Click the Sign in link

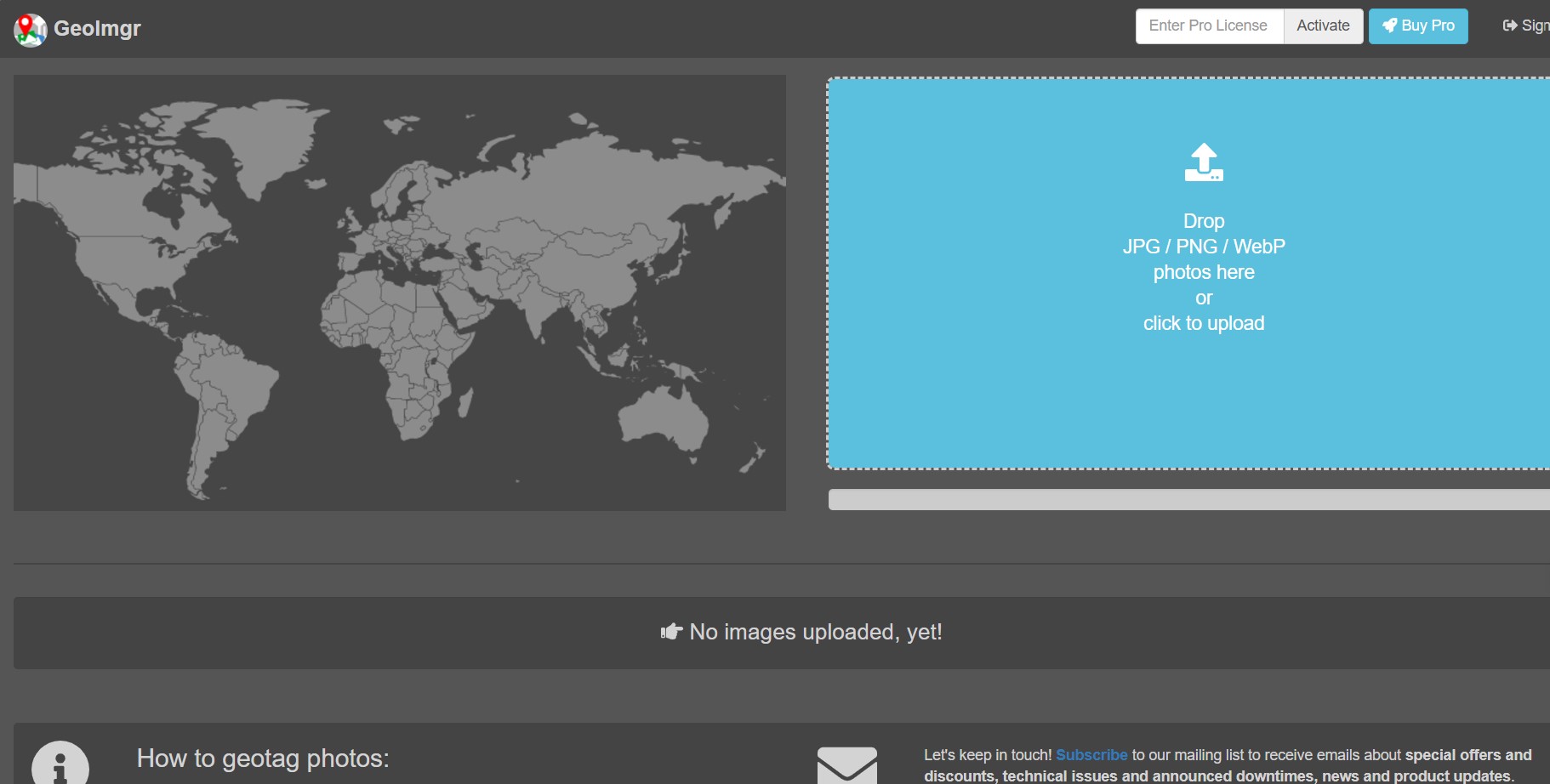tap(1526, 26)
